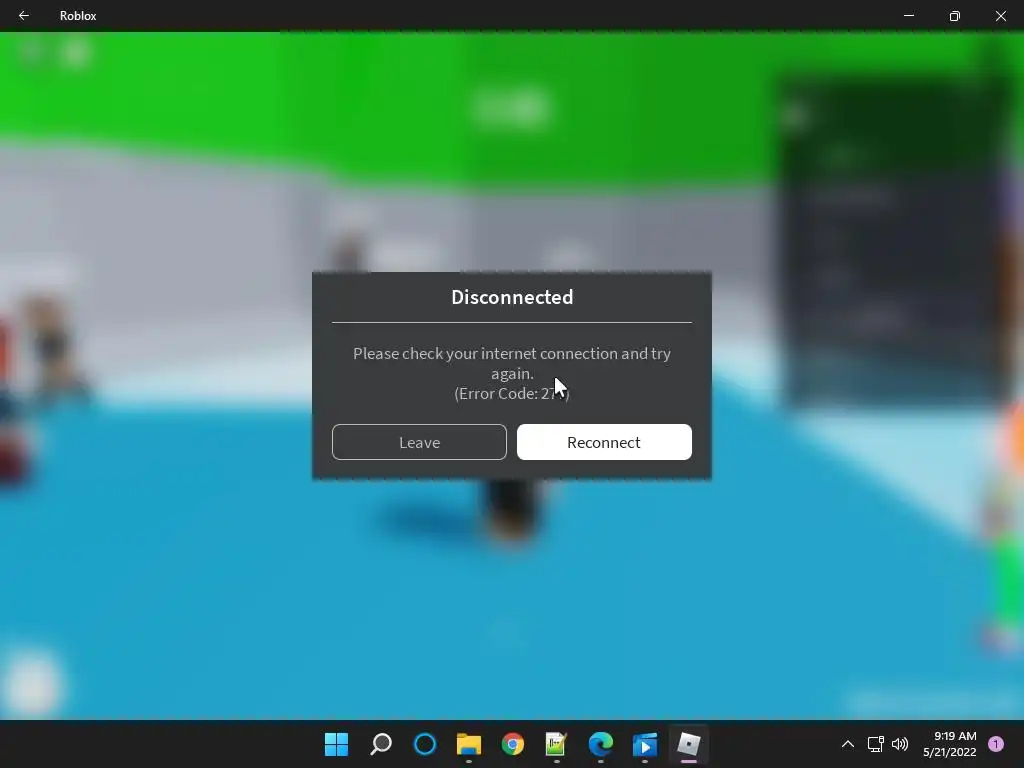1024x768 pixels.
Task: Click the Leave button
Action: (419, 442)
